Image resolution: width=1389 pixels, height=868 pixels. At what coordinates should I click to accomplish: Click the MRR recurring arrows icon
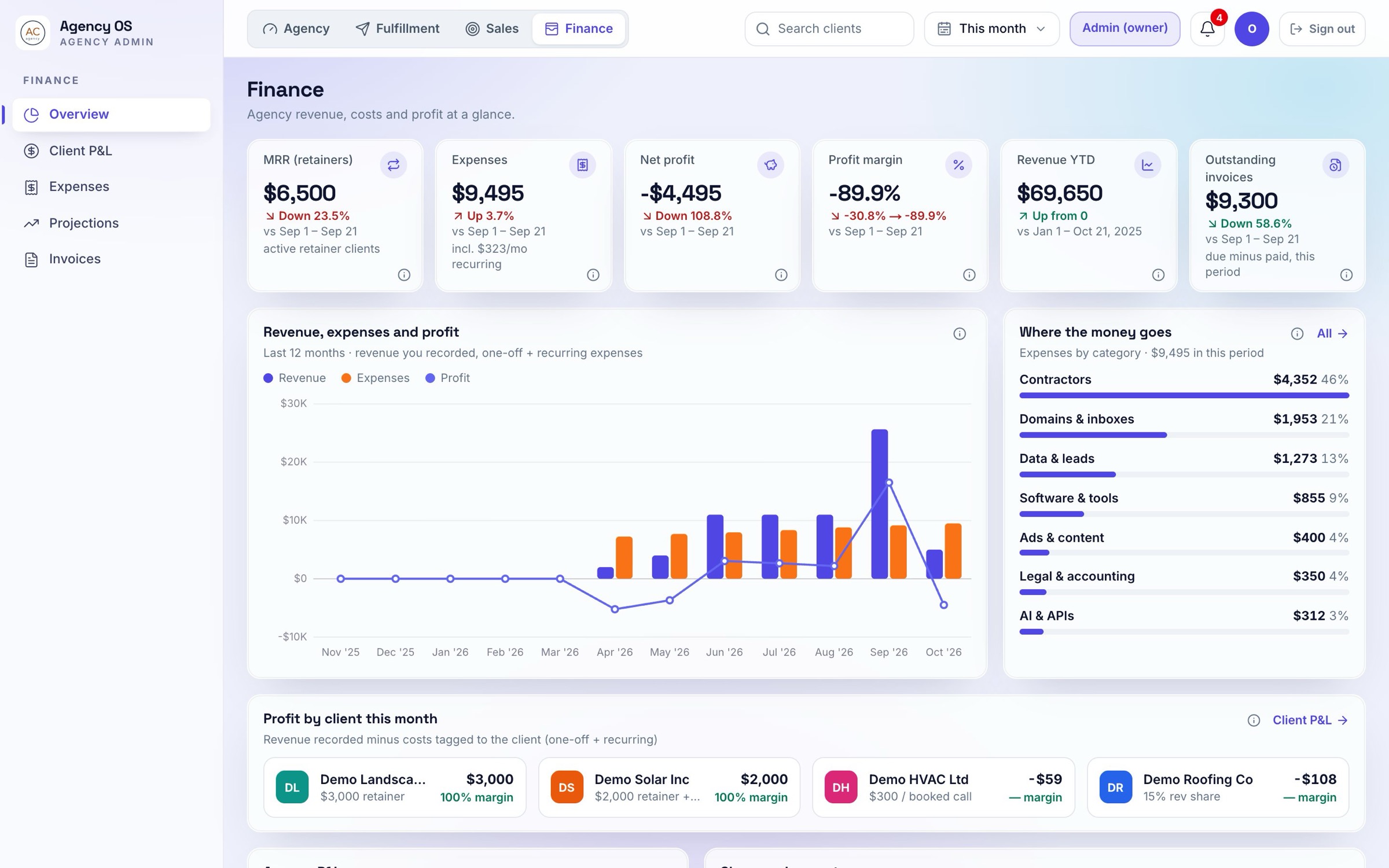393,165
